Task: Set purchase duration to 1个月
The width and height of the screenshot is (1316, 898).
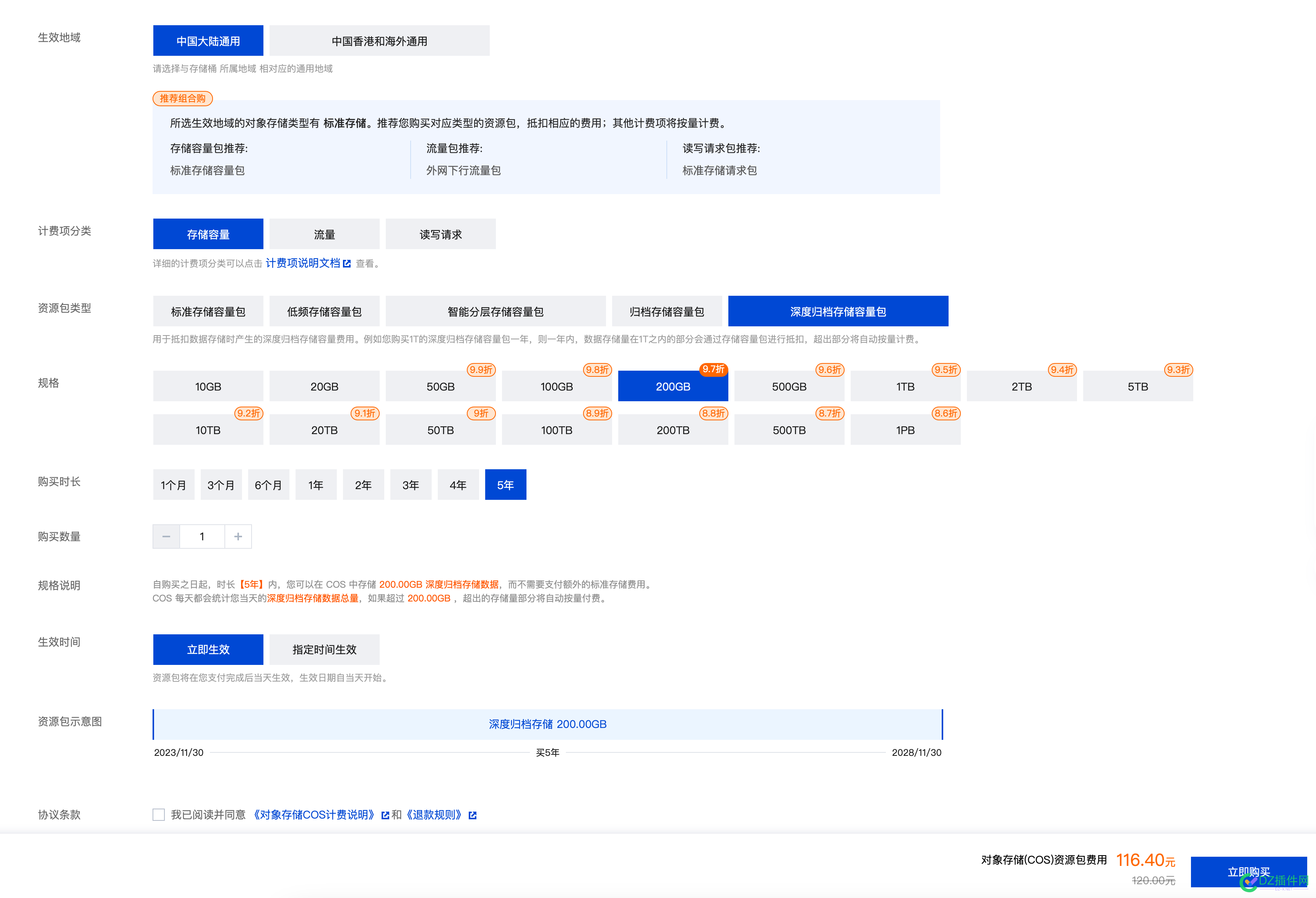Action: [173, 485]
